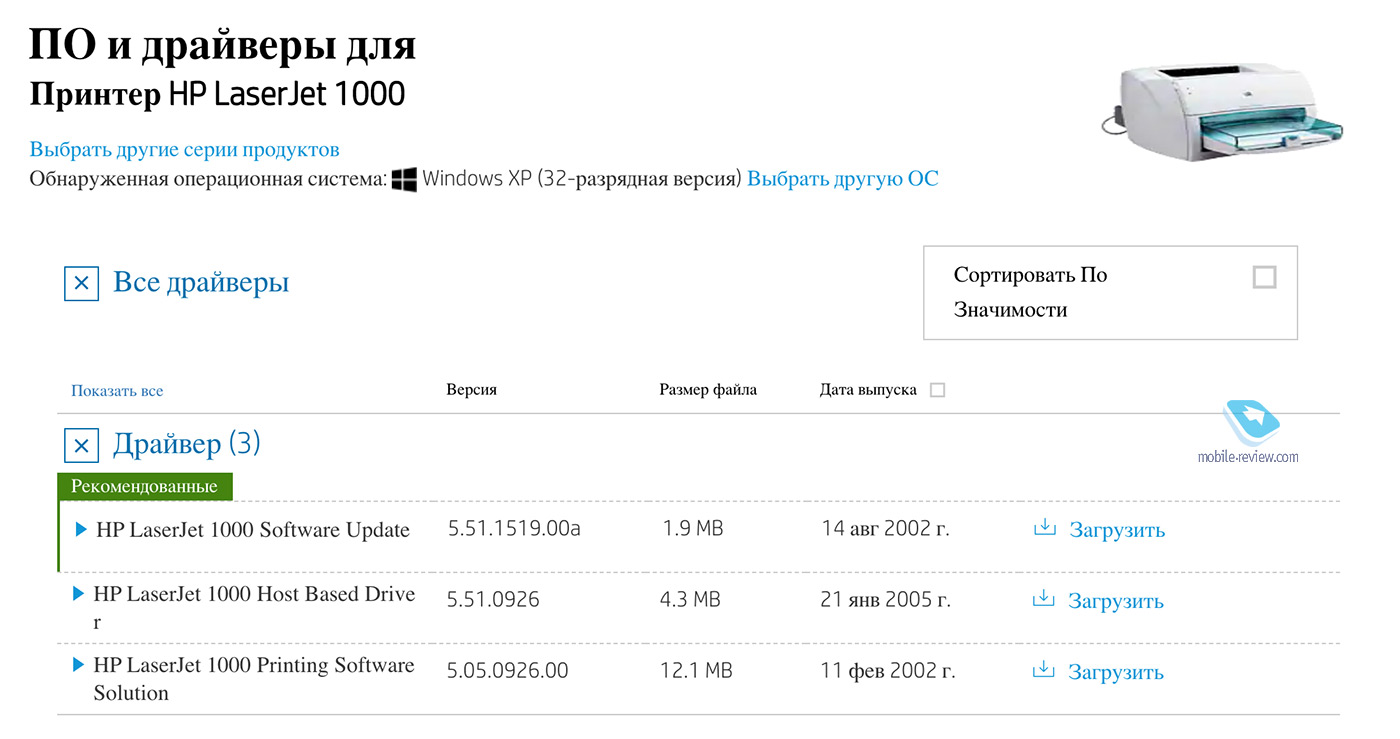
Task: Click file size '12.1 MB'
Action: pyautogui.click(x=696, y=671)
